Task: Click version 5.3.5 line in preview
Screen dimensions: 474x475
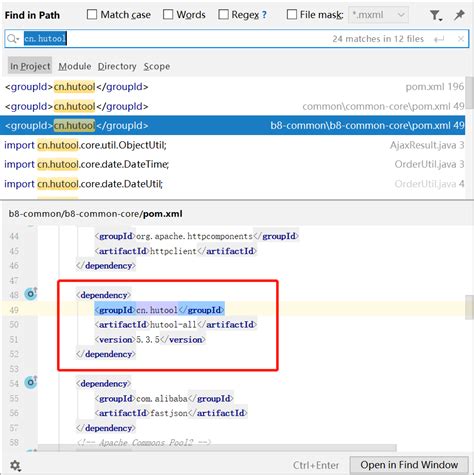Action: 150,340
